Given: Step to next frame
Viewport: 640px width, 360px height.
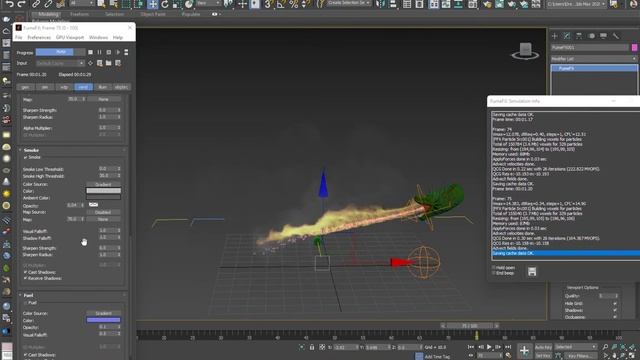Looking at the screenshot, I should (498, 347).
